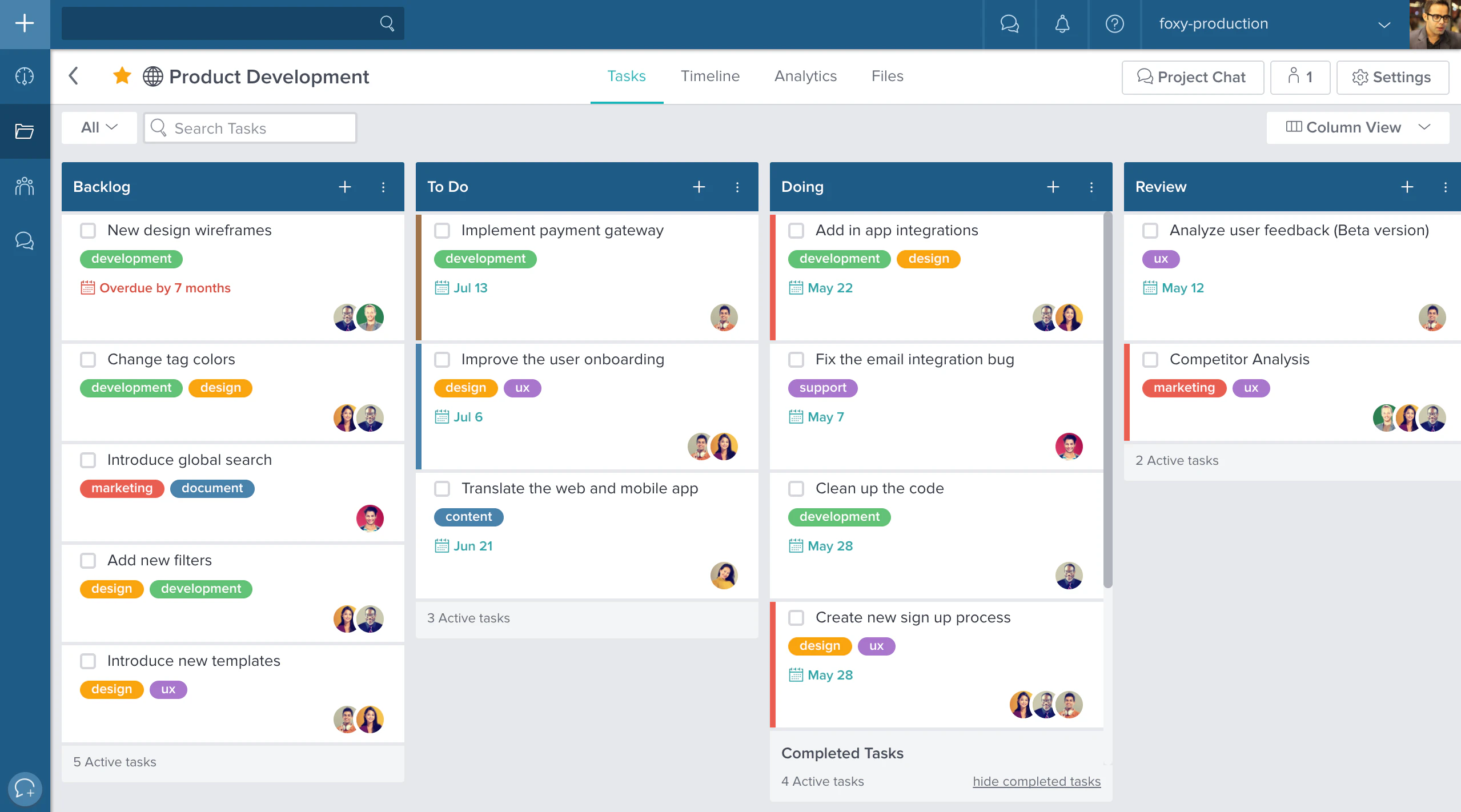Open the projects folder icon in the sidebar
The width and height of the screenshot is (1461, 812).
click(25, 131)
